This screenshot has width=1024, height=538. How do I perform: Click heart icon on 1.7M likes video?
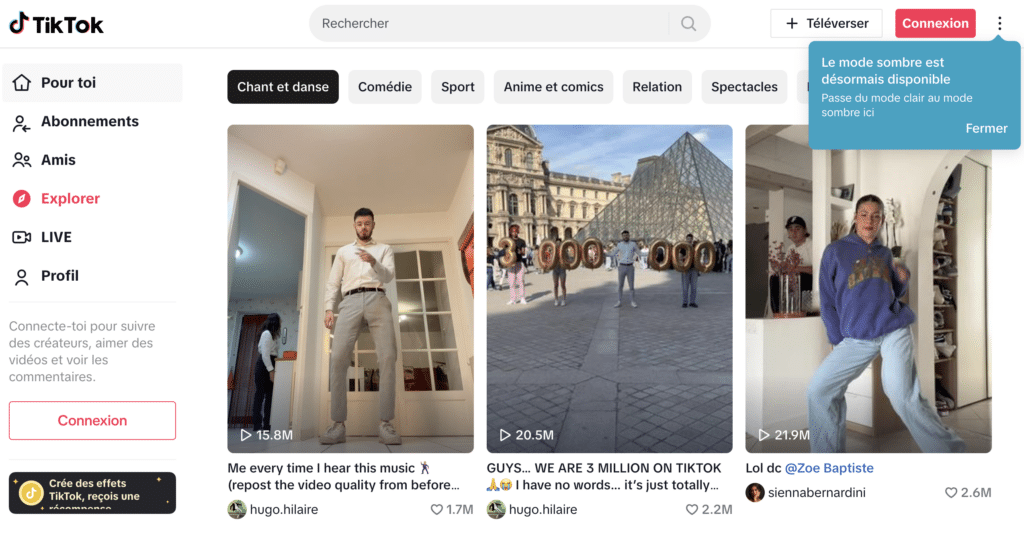(436, 509)
